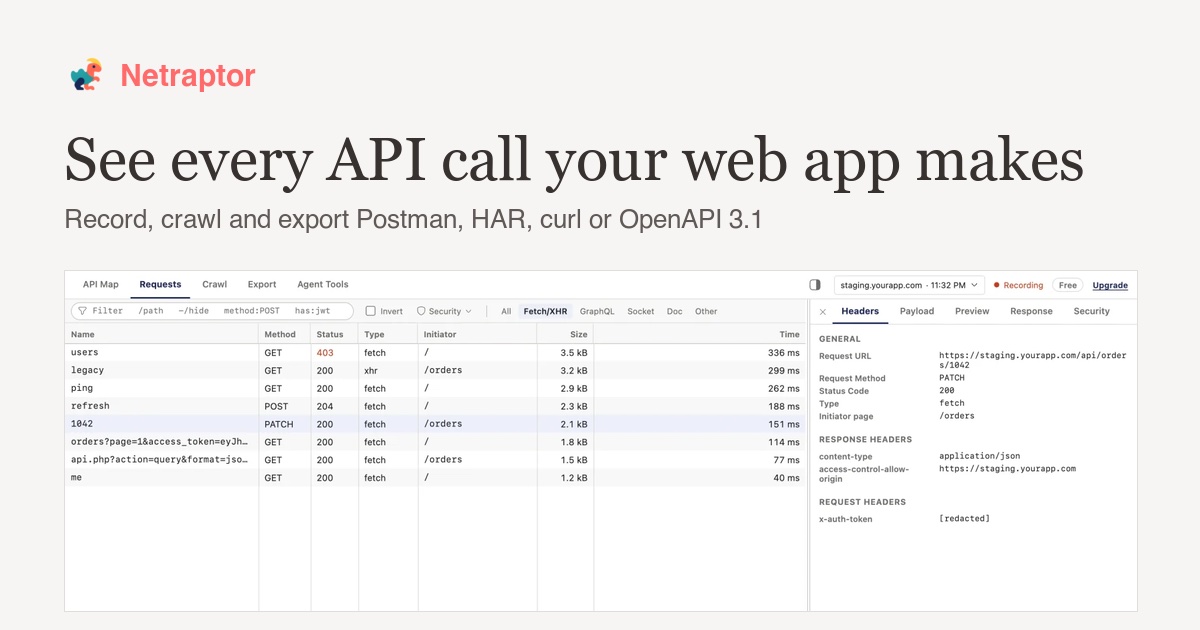Enable the Invert checkbox
Viewport: 1200px width, 630px height.
[x=371, y=311]
